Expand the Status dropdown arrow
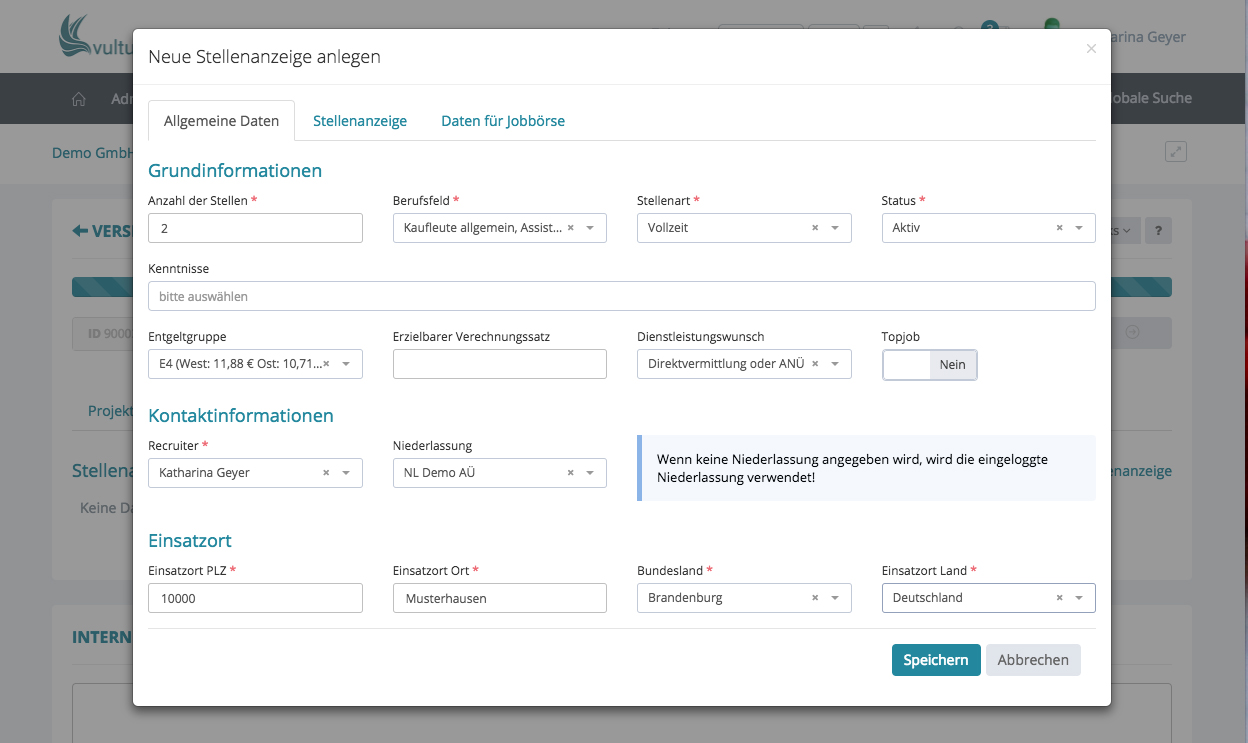Viewport: 1248px width, 743px height. click(1079, 228)
